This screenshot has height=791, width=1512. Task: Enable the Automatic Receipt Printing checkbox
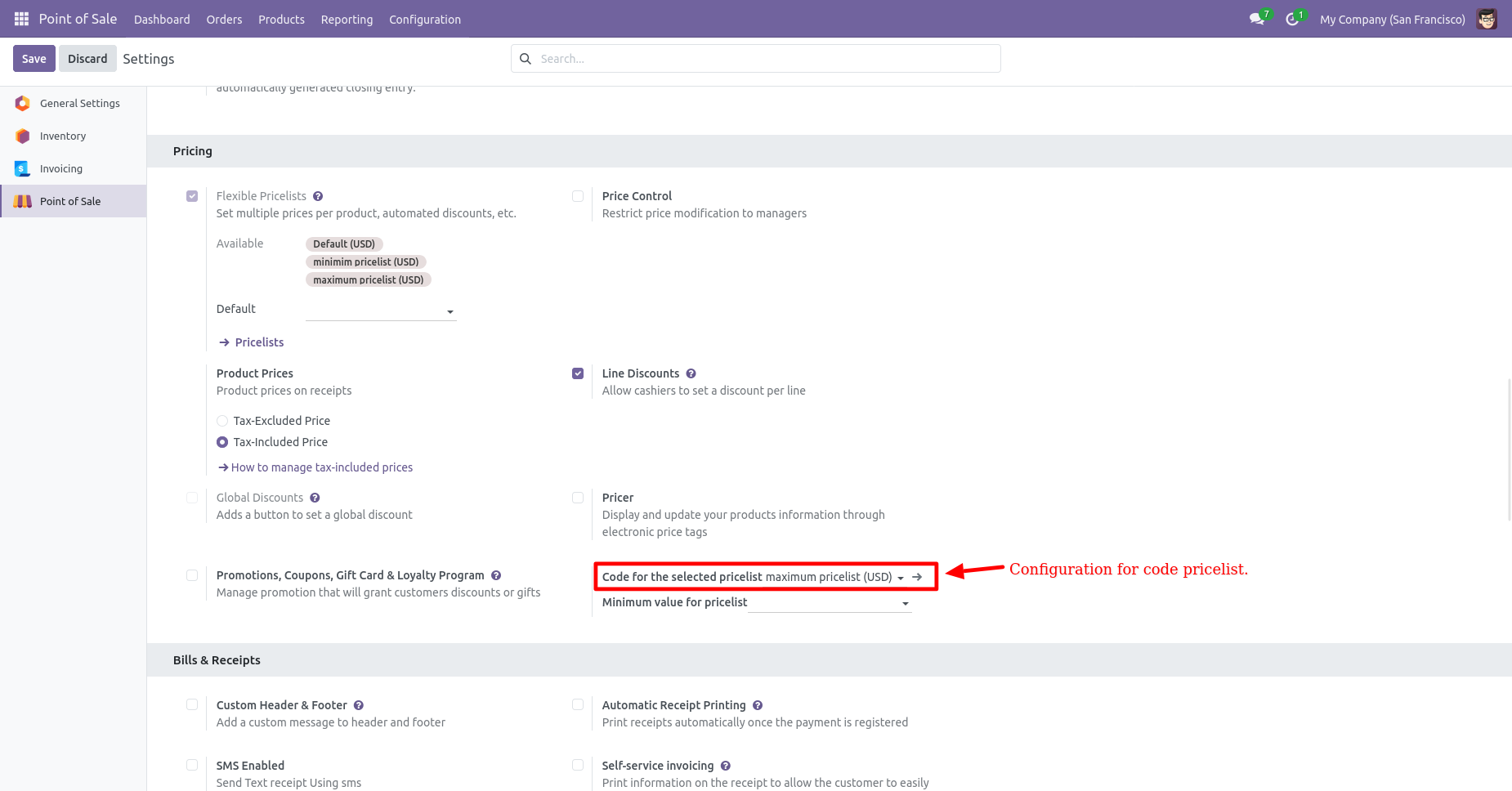578,704
